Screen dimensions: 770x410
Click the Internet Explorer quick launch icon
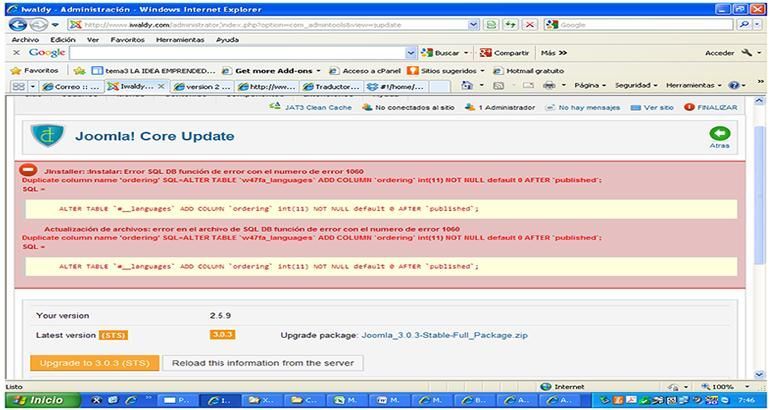tap(131, 400)
